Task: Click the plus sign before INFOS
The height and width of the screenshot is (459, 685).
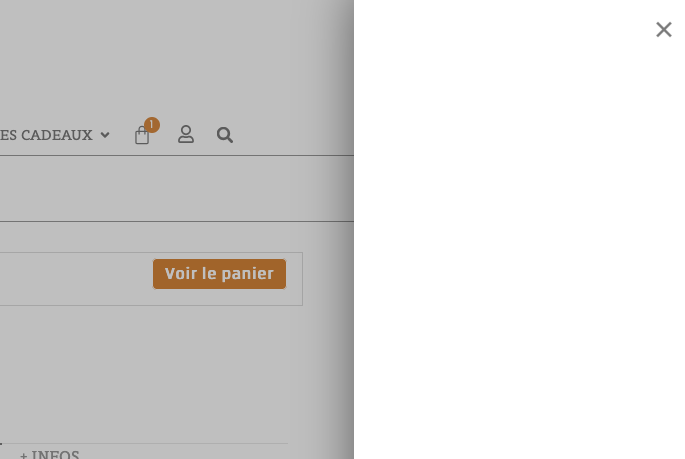Action: pyautogui.click(x=24, y=456)
